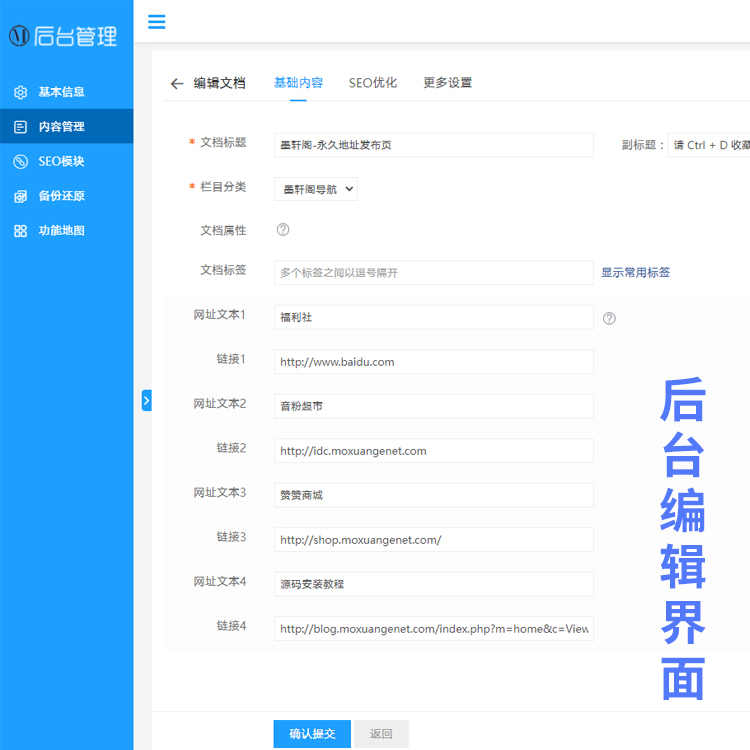Click the 显示常用标签 link
The image size is (750, 750).
pyautogui.click(x=635, y=272)
